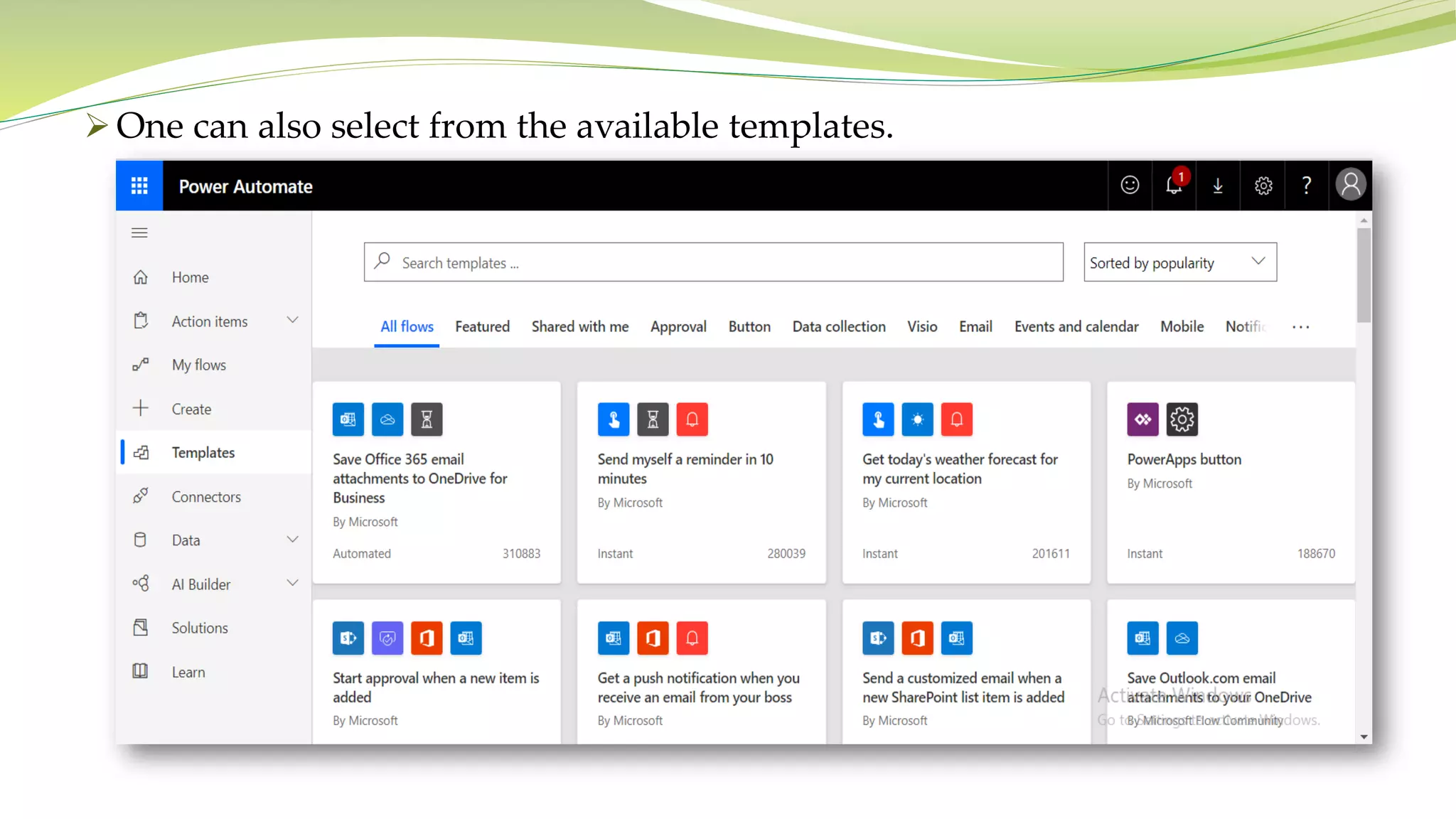Click the OneDrive cloud icon on Office 365 card
The image size is (1456, 819).
tap(387, 419)
